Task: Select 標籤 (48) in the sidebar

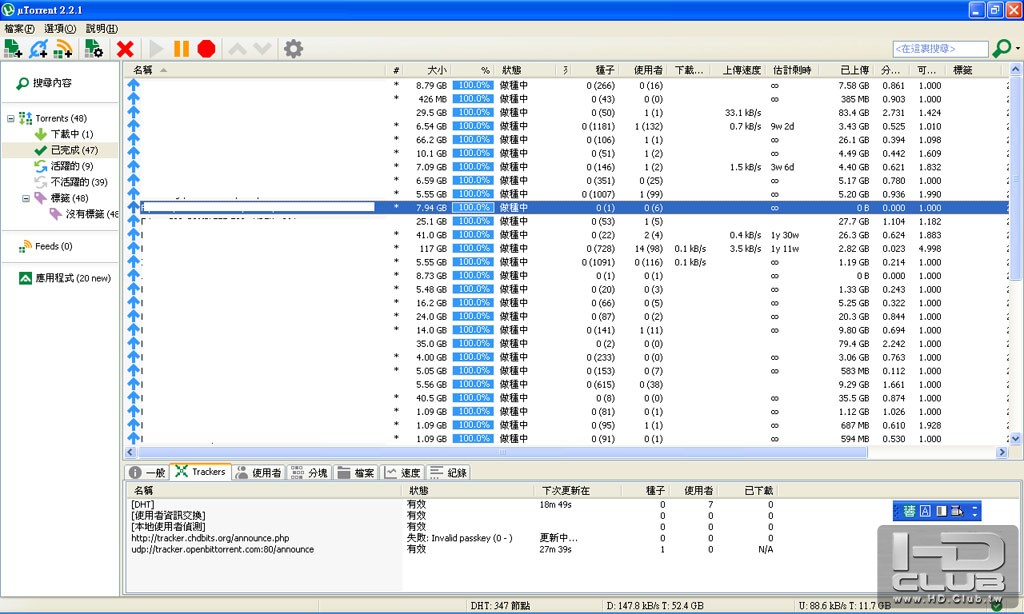Action: pos(69,198)
